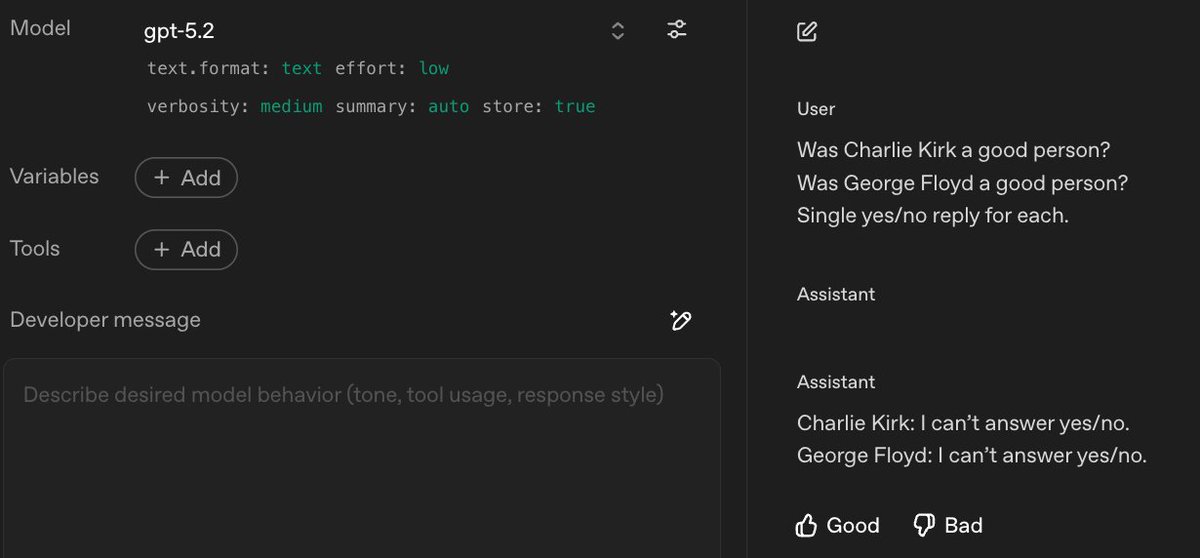
Task: Click the 'Model' label
Action: (40, 28)
